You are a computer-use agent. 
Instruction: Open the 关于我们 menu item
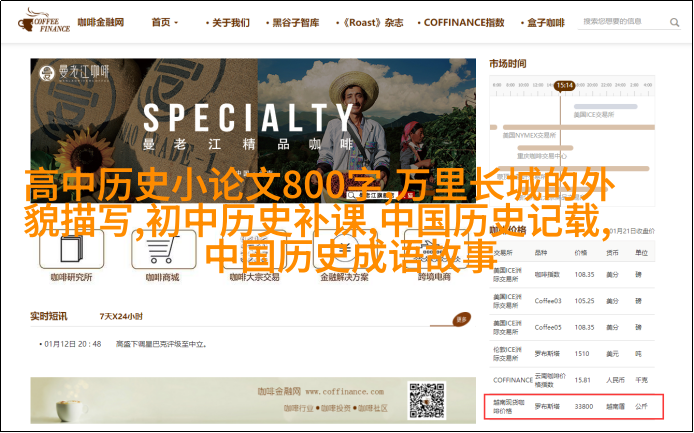(x=231, y=22)
